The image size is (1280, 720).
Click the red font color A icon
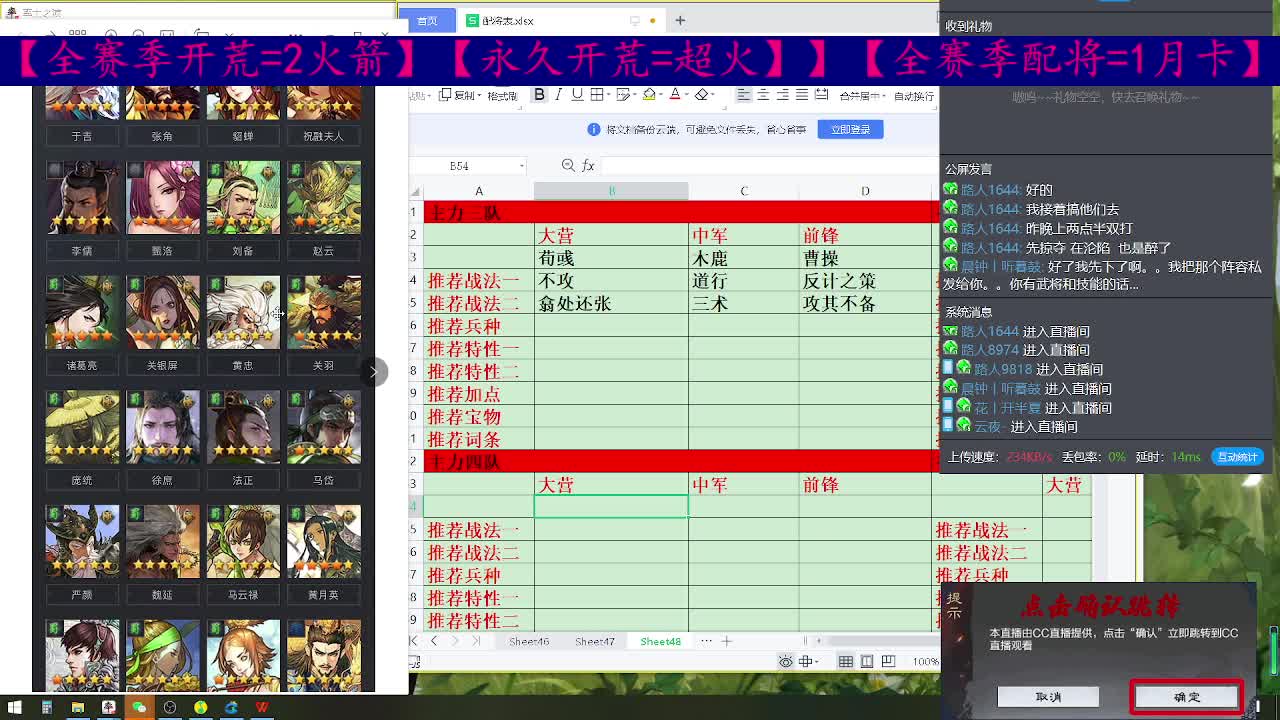(x=675, y=95)
